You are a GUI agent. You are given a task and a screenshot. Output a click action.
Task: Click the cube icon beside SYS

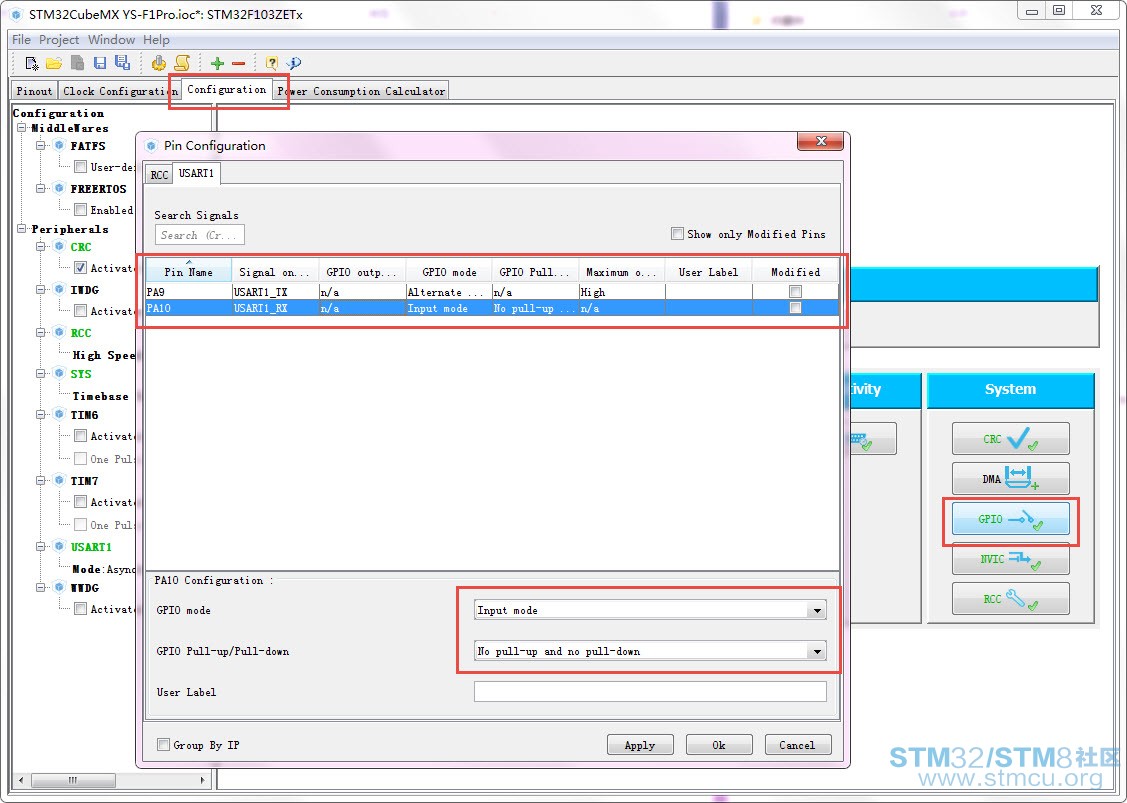tap(60, 374)
